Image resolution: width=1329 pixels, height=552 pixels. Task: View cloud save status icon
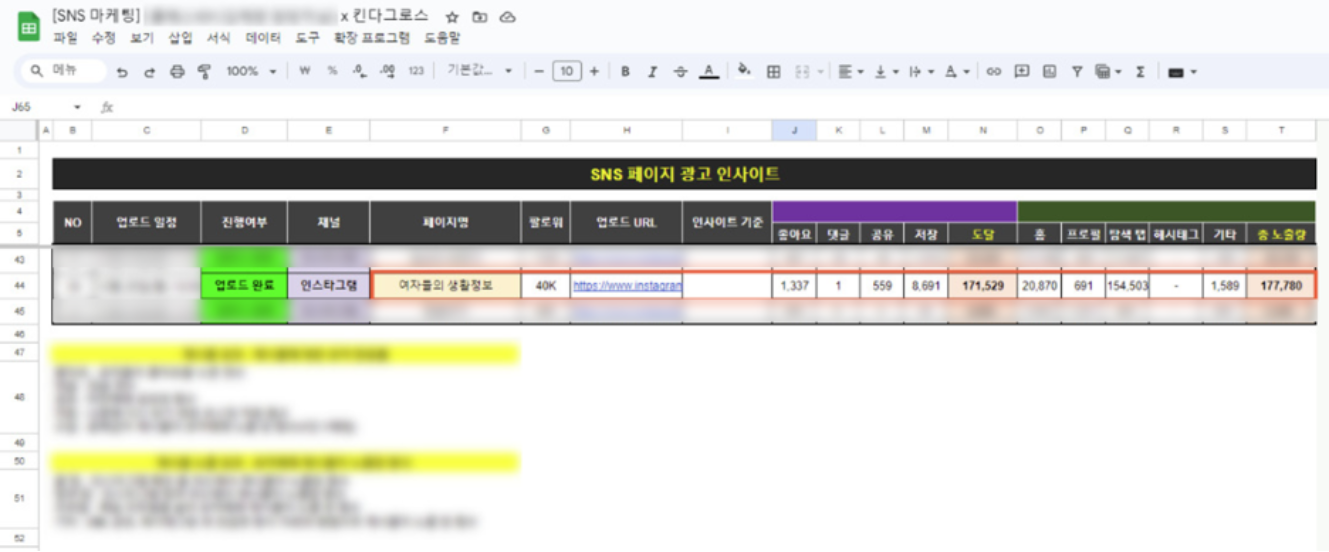(508, 17)
